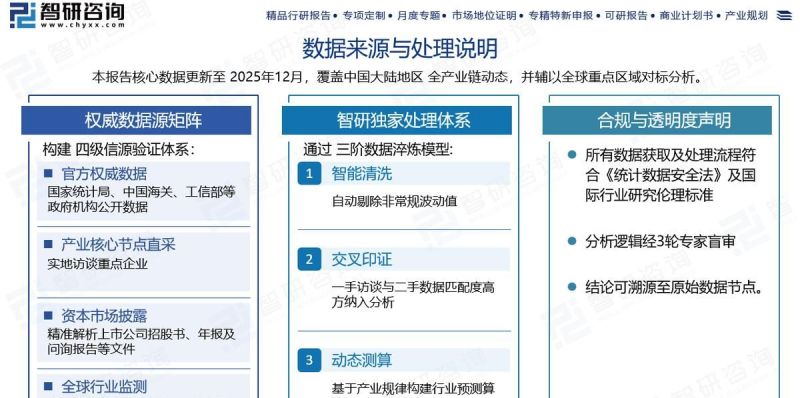Image resolution: width=800 pixels, height=398 pixels.
Task: Click square bullet beside 官方权威数据
Action: pyautogui.click(x=48, y=173)
